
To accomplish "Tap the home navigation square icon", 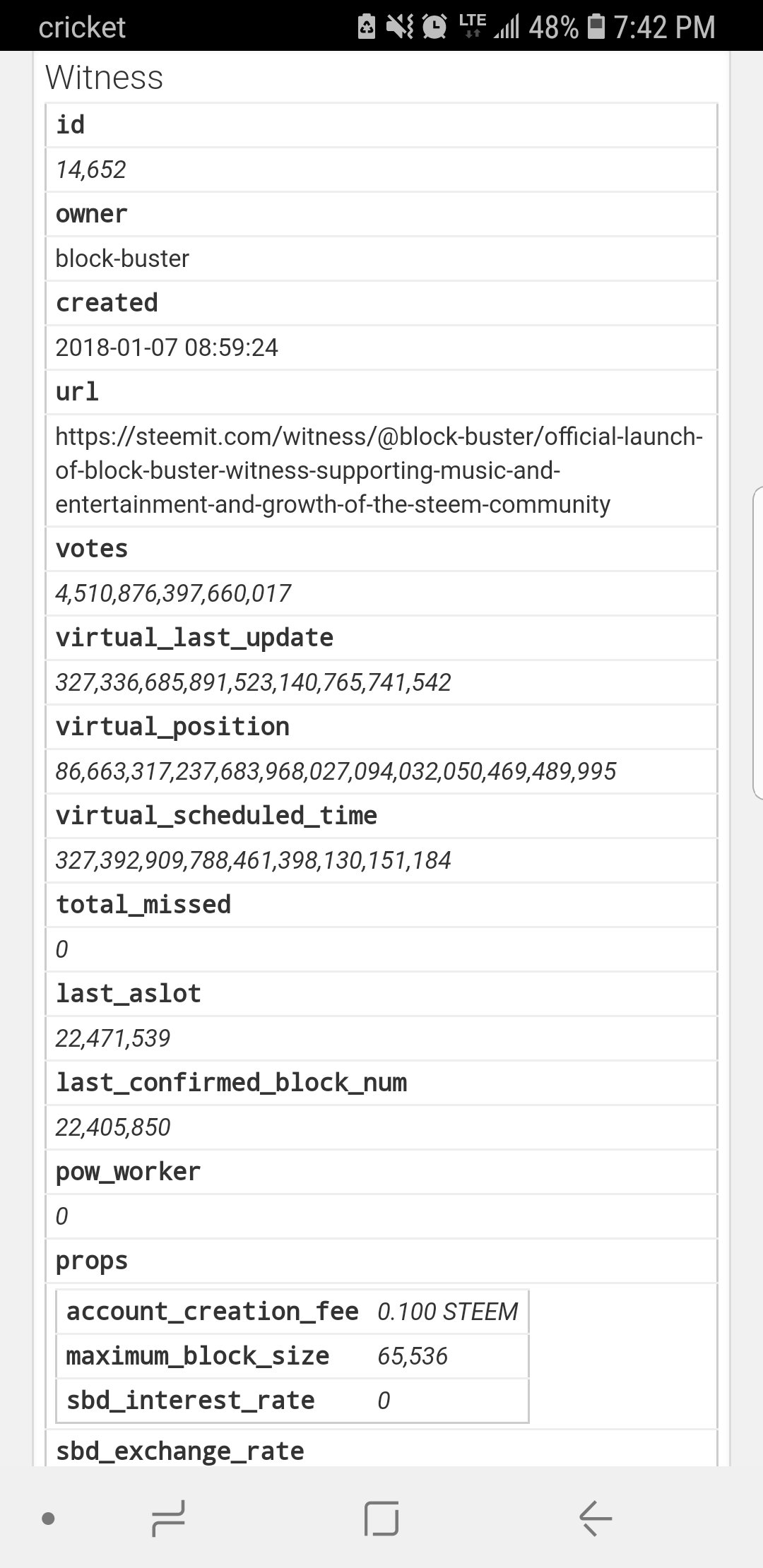I will pos(381,1518).
